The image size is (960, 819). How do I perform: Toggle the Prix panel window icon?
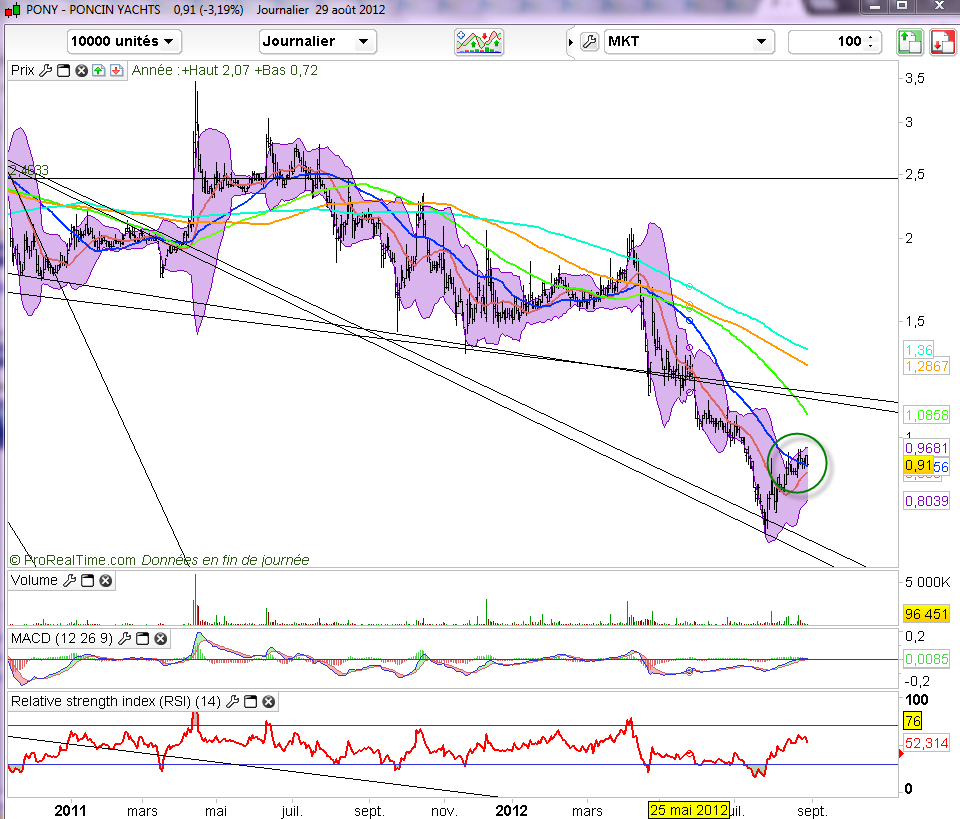tap(63, 71)
